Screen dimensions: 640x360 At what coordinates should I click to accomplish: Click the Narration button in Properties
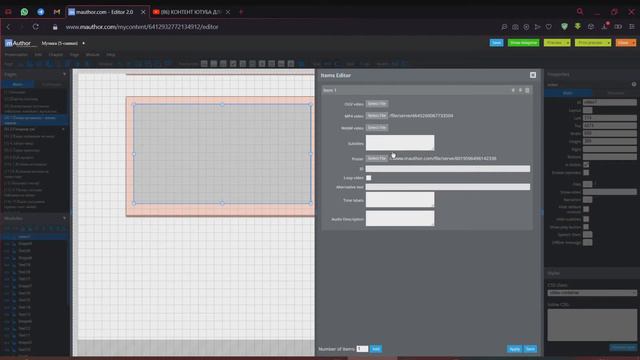pos(587,200)
